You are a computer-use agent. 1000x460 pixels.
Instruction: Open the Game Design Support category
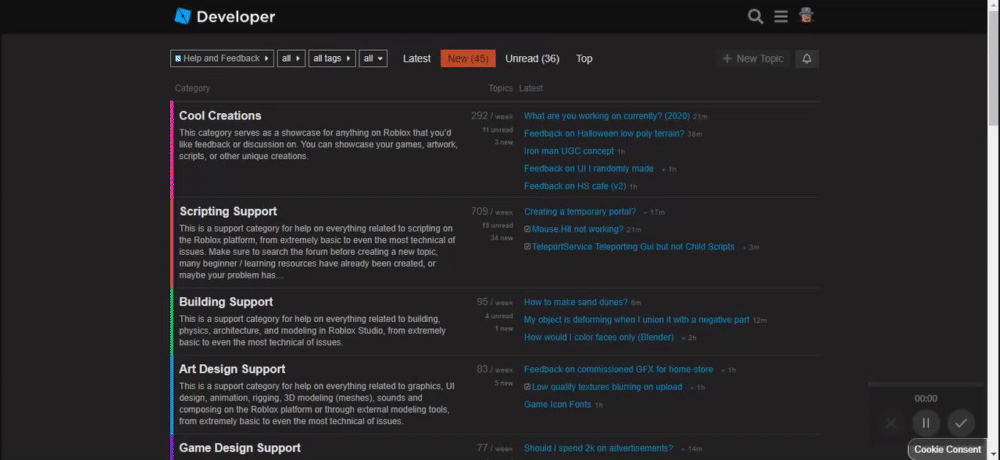240,448
